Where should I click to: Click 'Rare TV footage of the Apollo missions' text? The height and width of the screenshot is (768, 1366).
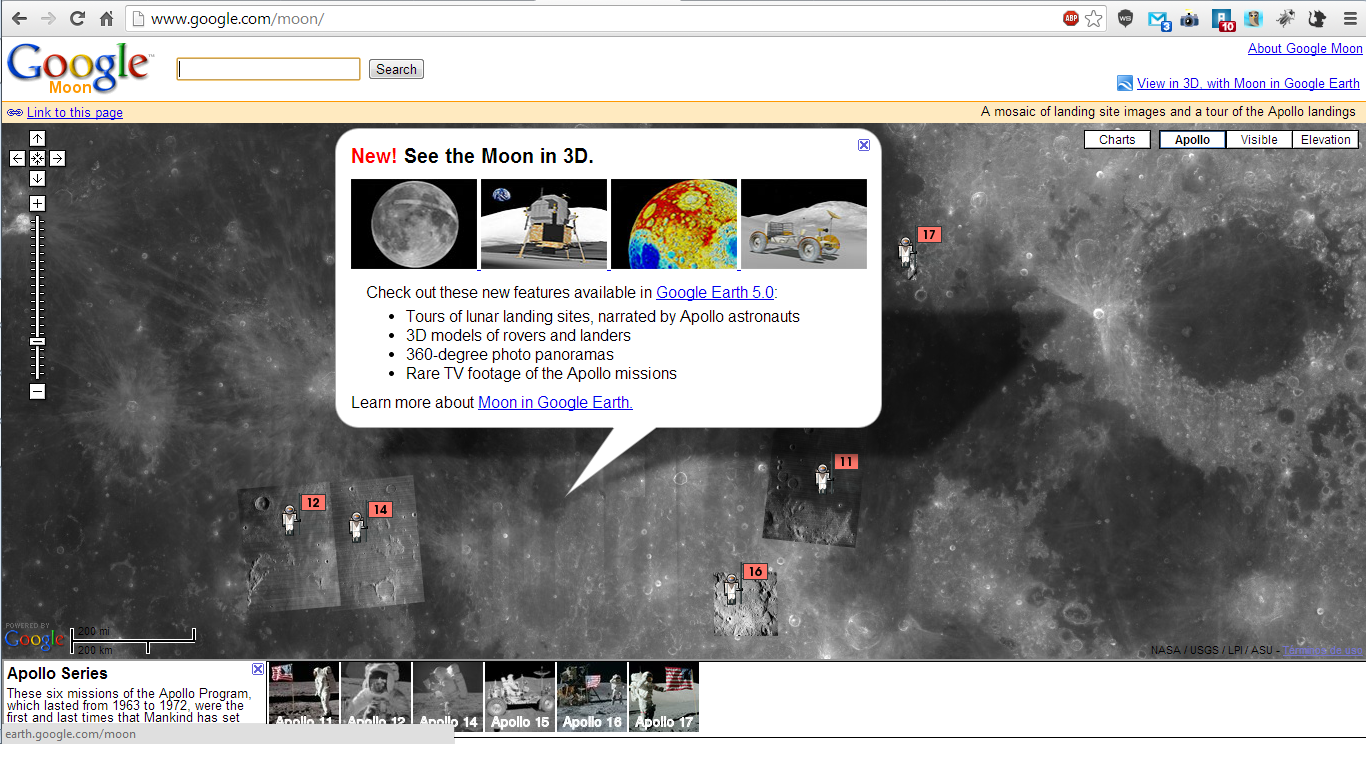[541, 373]
